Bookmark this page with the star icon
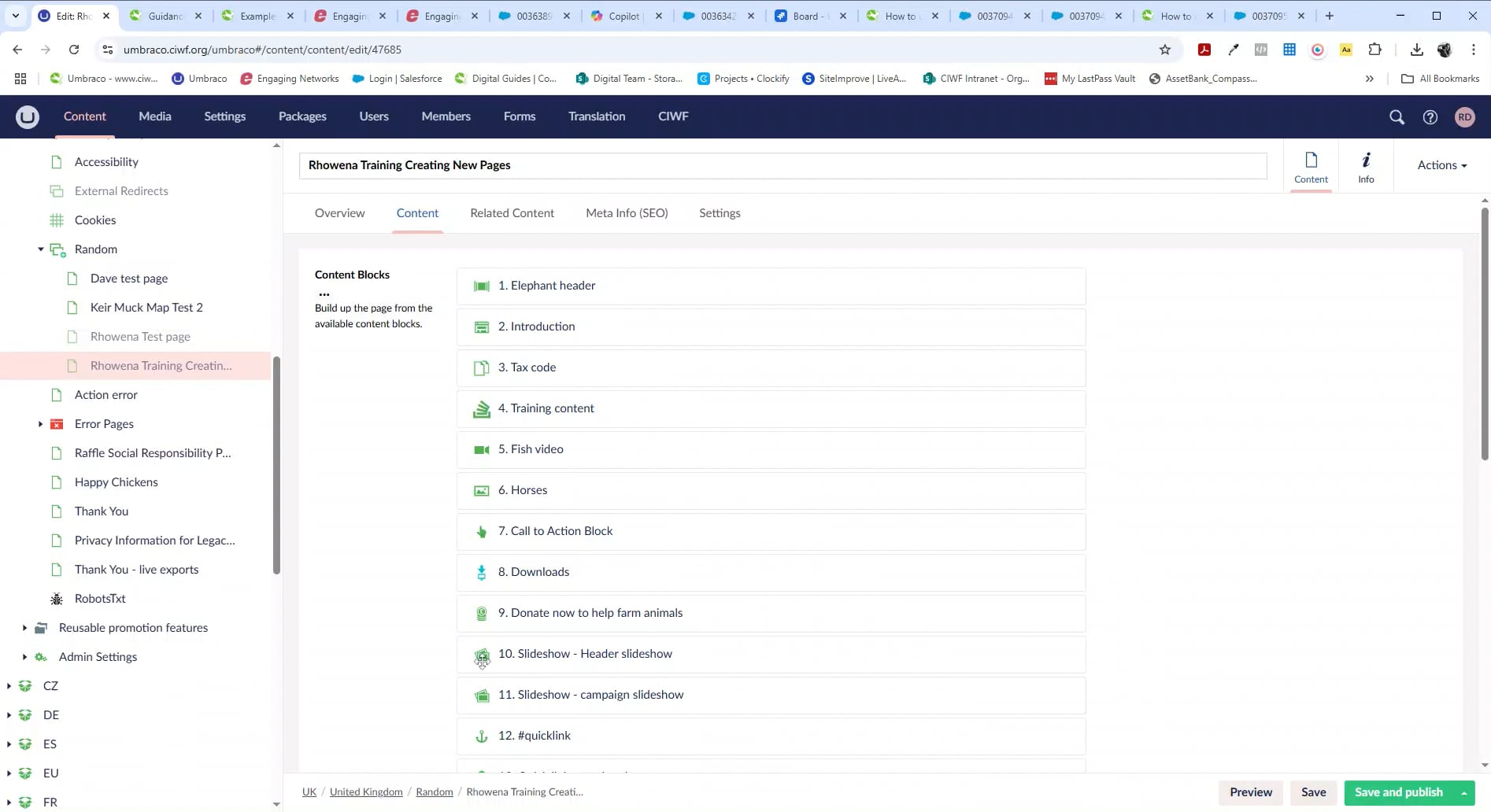 coord(1165,50)
